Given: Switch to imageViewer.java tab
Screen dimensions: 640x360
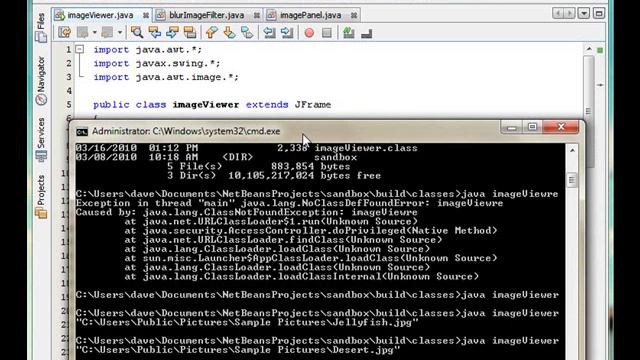Looking at the screenshot, I should point(100,15).
